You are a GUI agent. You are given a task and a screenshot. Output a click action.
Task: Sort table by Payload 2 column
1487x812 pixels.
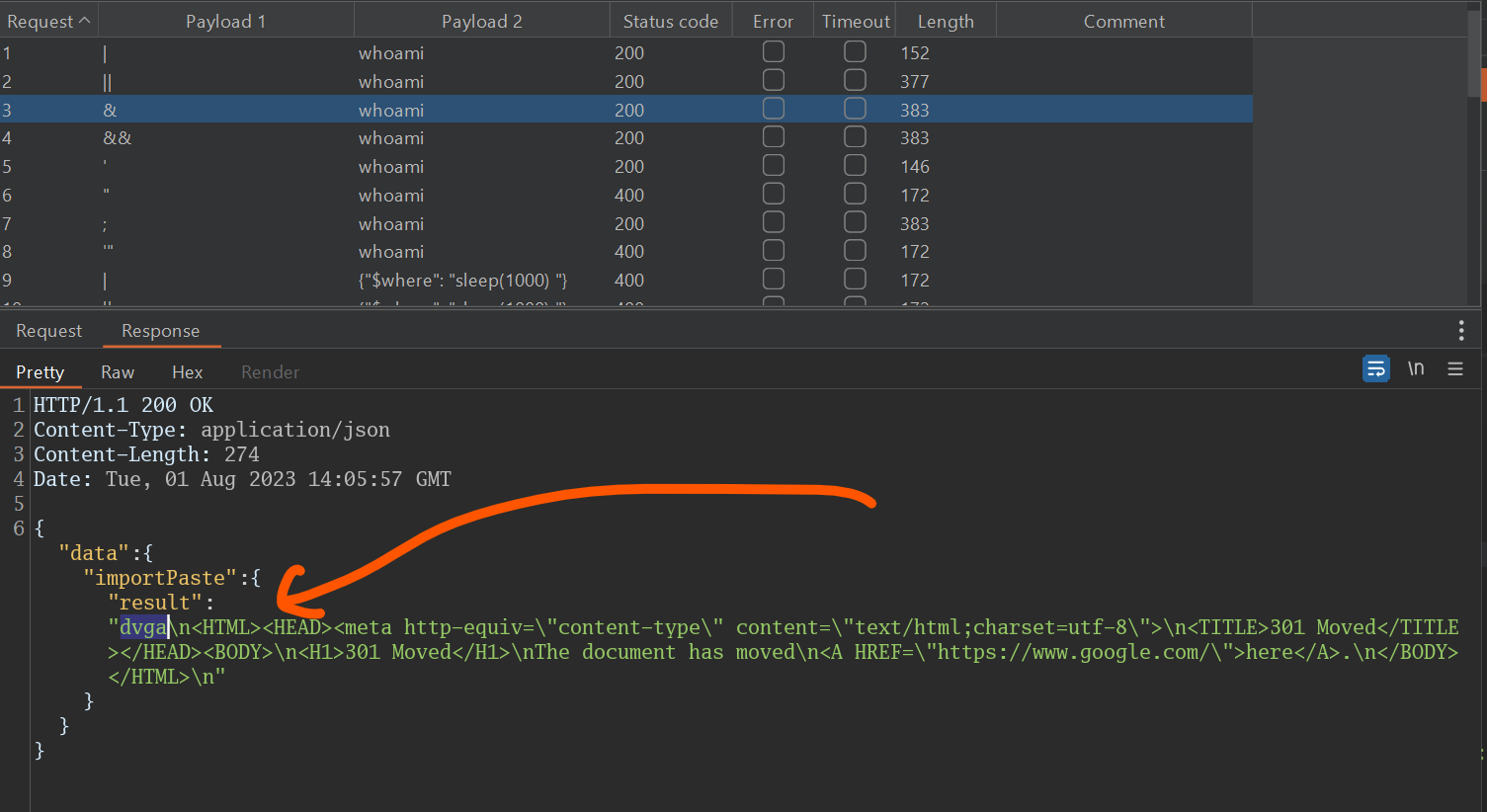click(x=482, y=21)
